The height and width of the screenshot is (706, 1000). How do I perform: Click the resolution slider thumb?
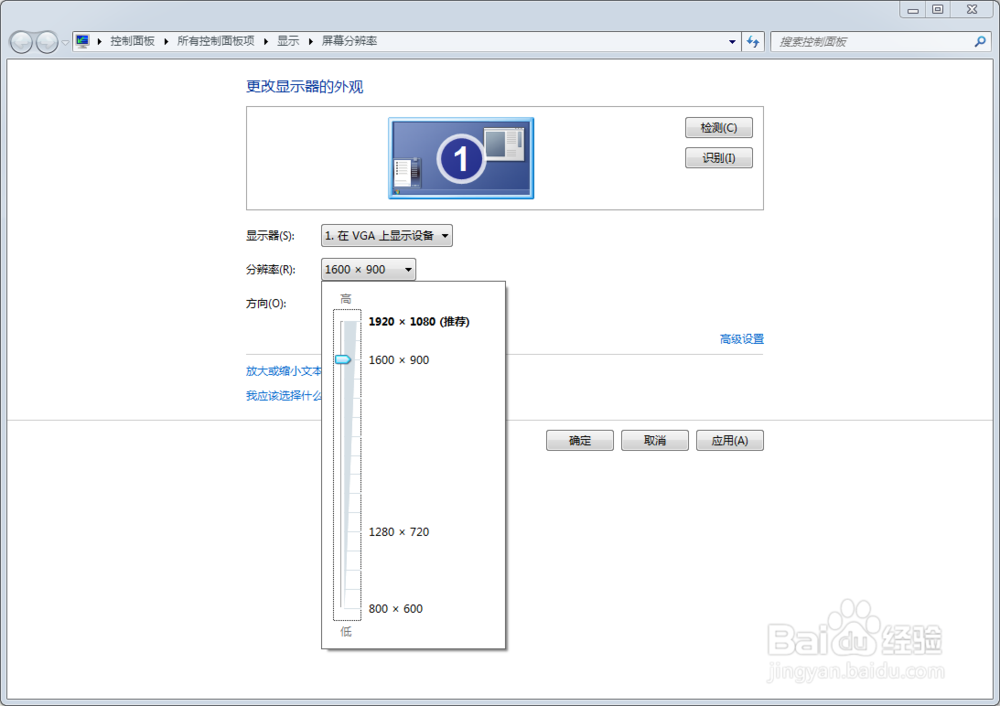343,360
